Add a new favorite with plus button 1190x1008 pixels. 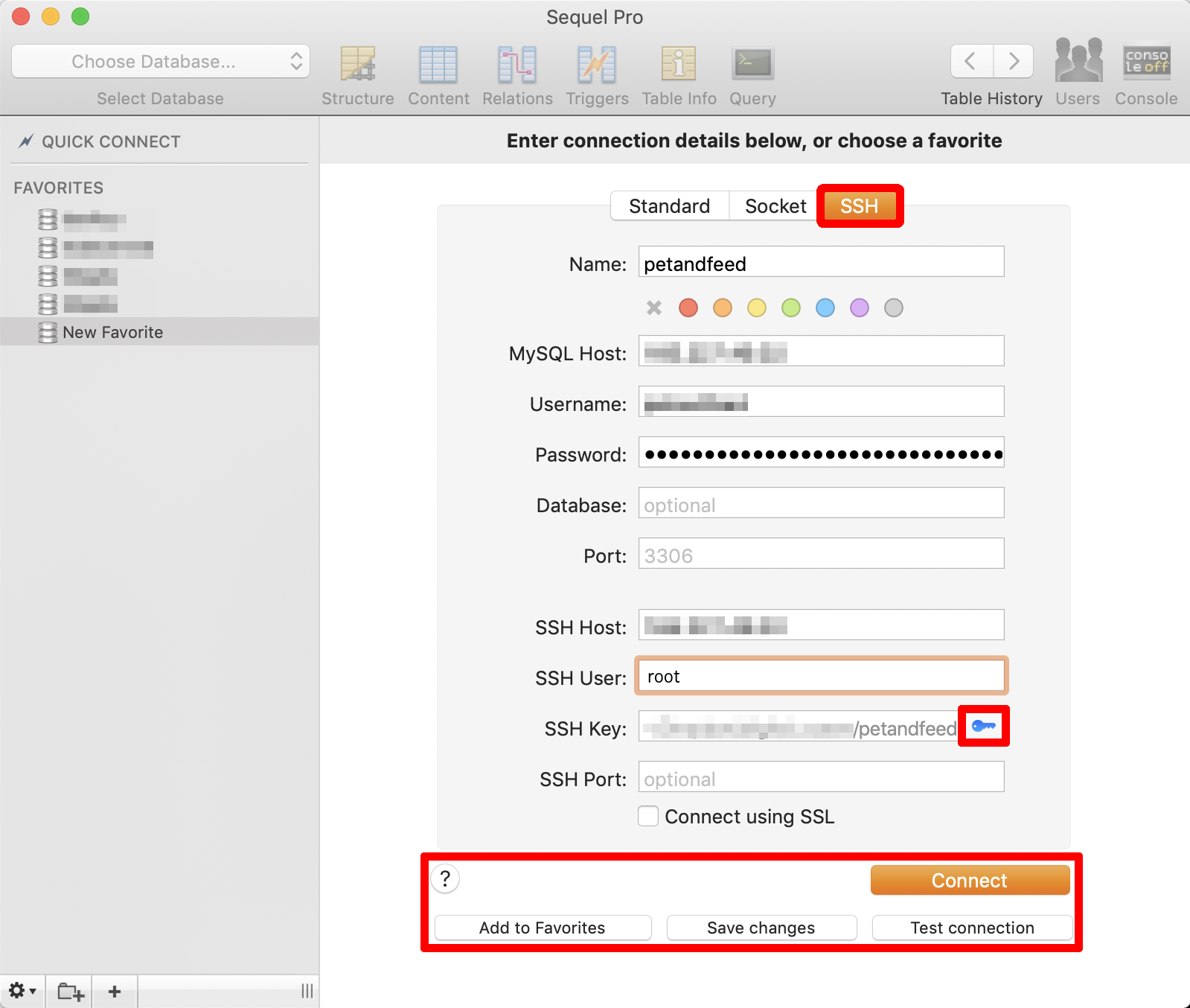click(x=115, y=991)
